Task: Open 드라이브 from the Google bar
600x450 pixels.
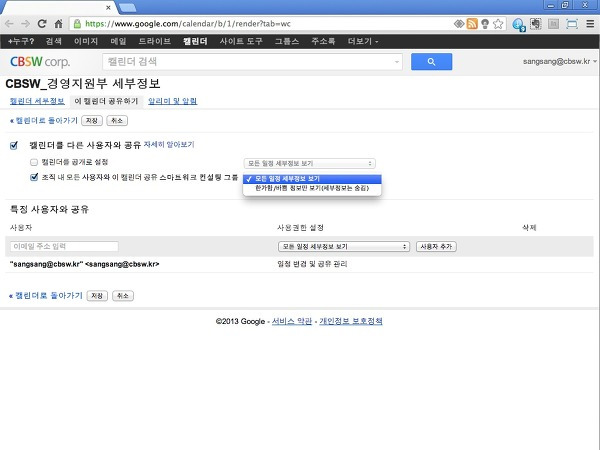Action: coord(155,41)
